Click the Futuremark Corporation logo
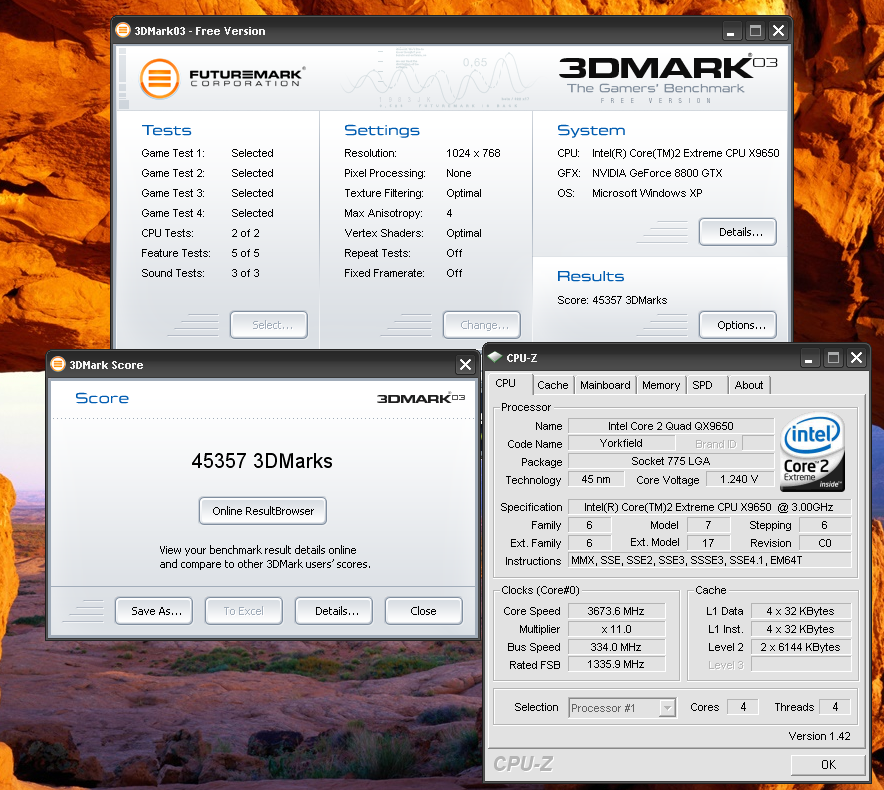884x790 pixels. click(x=223, y=78)
